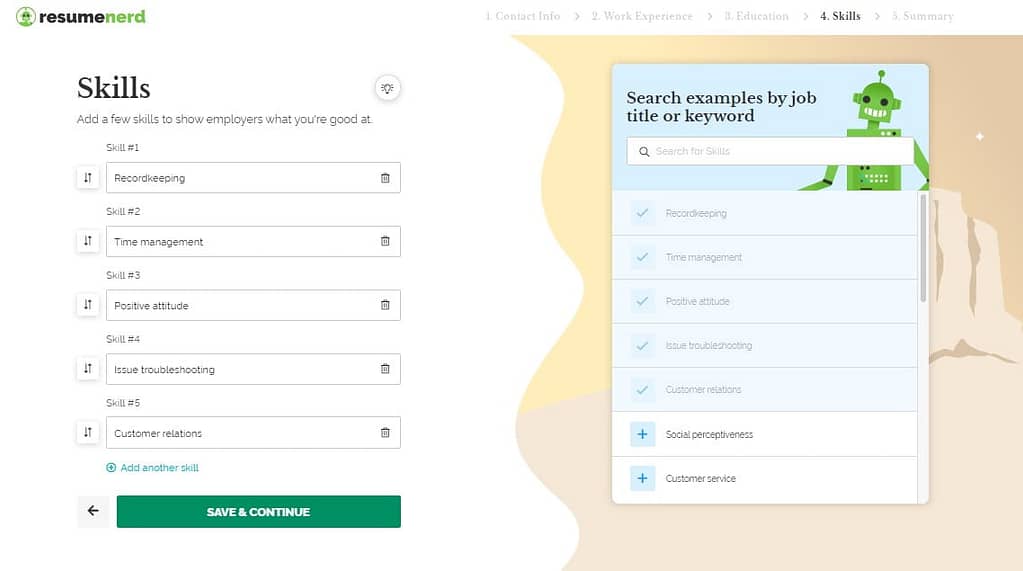This screenshot has height=571, width=1023.
Task: Click the Save & Continue button
Action: pos(258,512)
